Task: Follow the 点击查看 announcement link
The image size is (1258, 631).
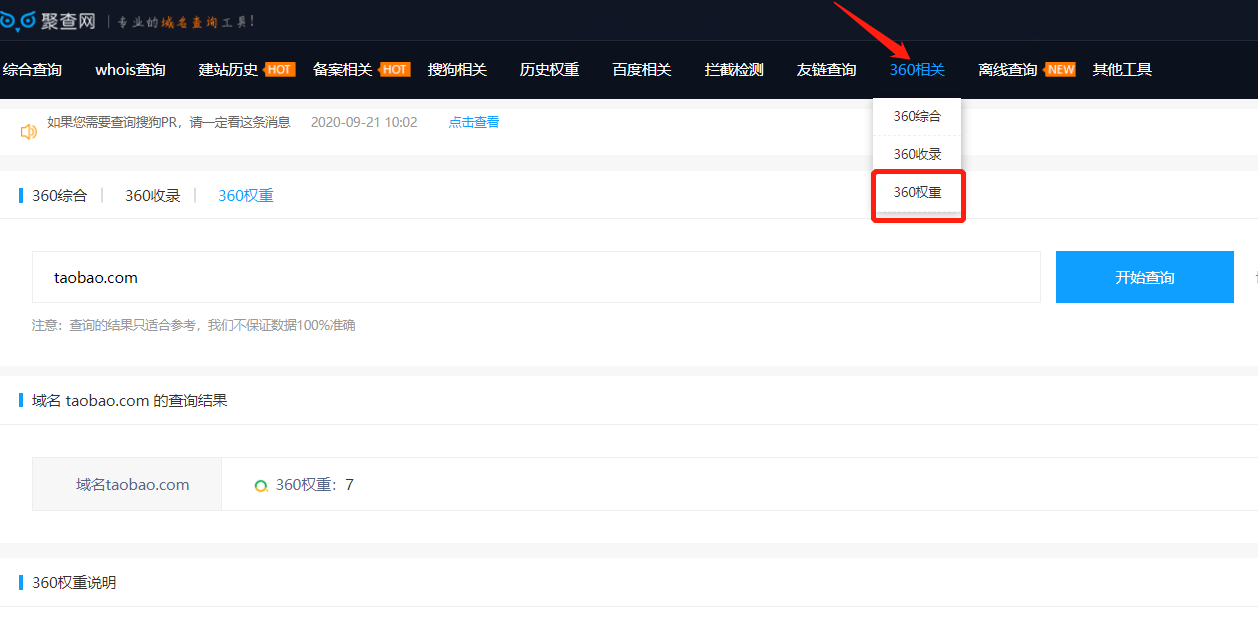Action: 473,122
